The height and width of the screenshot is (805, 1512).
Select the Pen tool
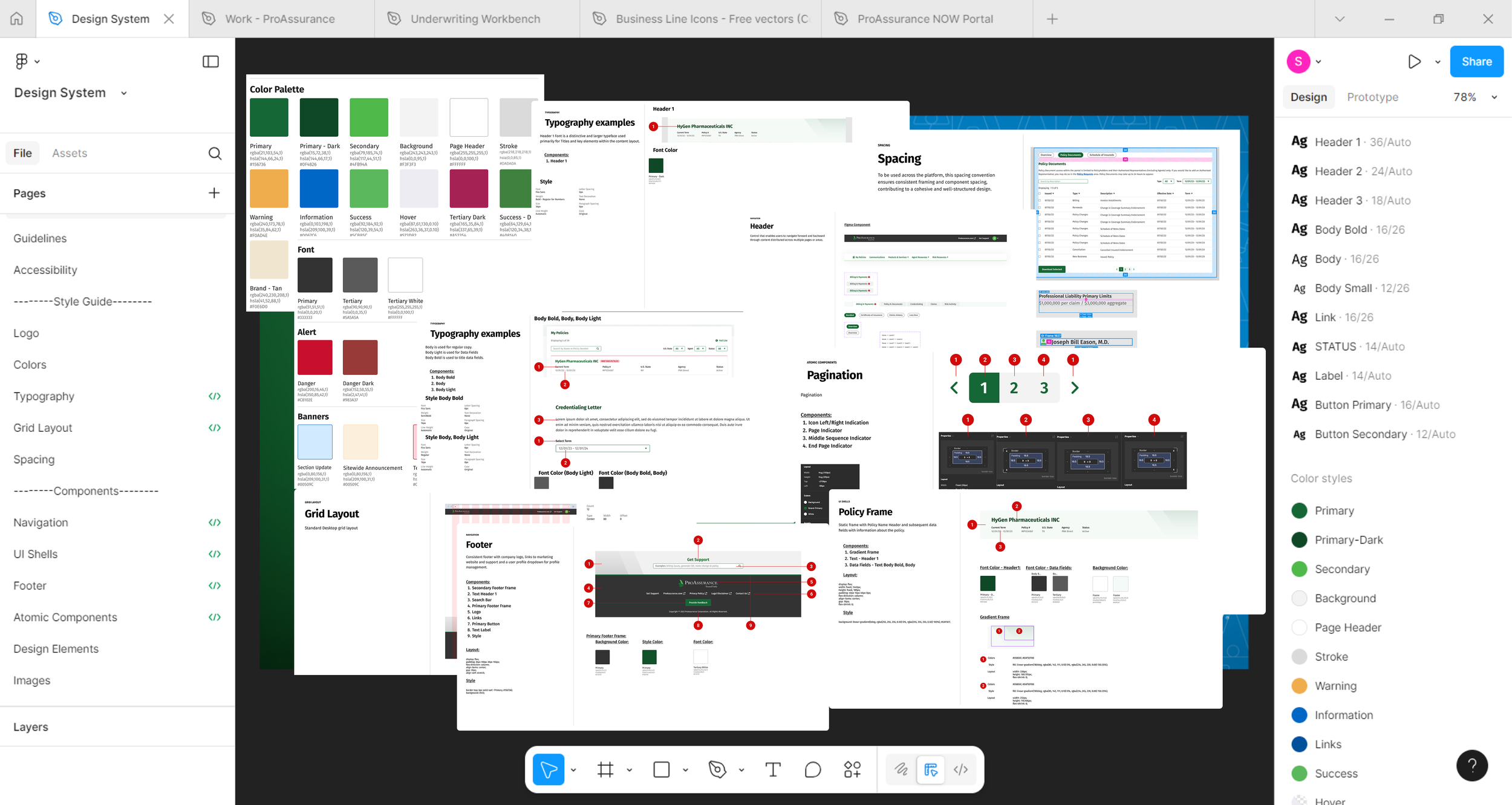pos(717,769)
